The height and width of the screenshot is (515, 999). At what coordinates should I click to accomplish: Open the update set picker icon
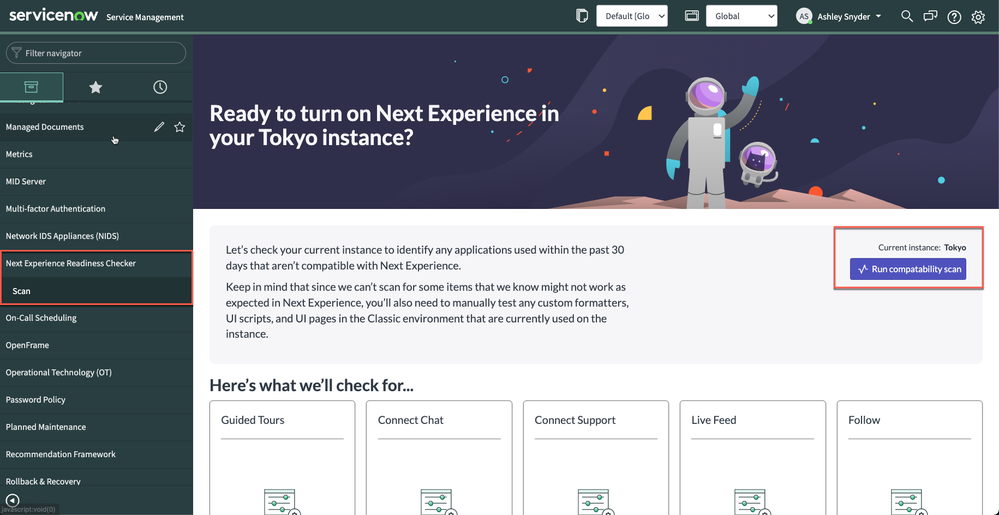[x=581, y=16]
